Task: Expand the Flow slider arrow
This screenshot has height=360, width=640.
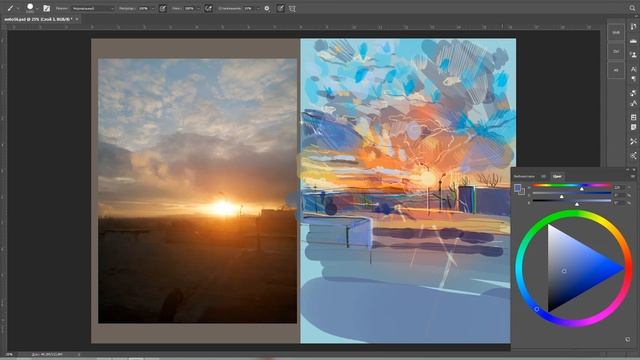Action: tap(198, 8)
